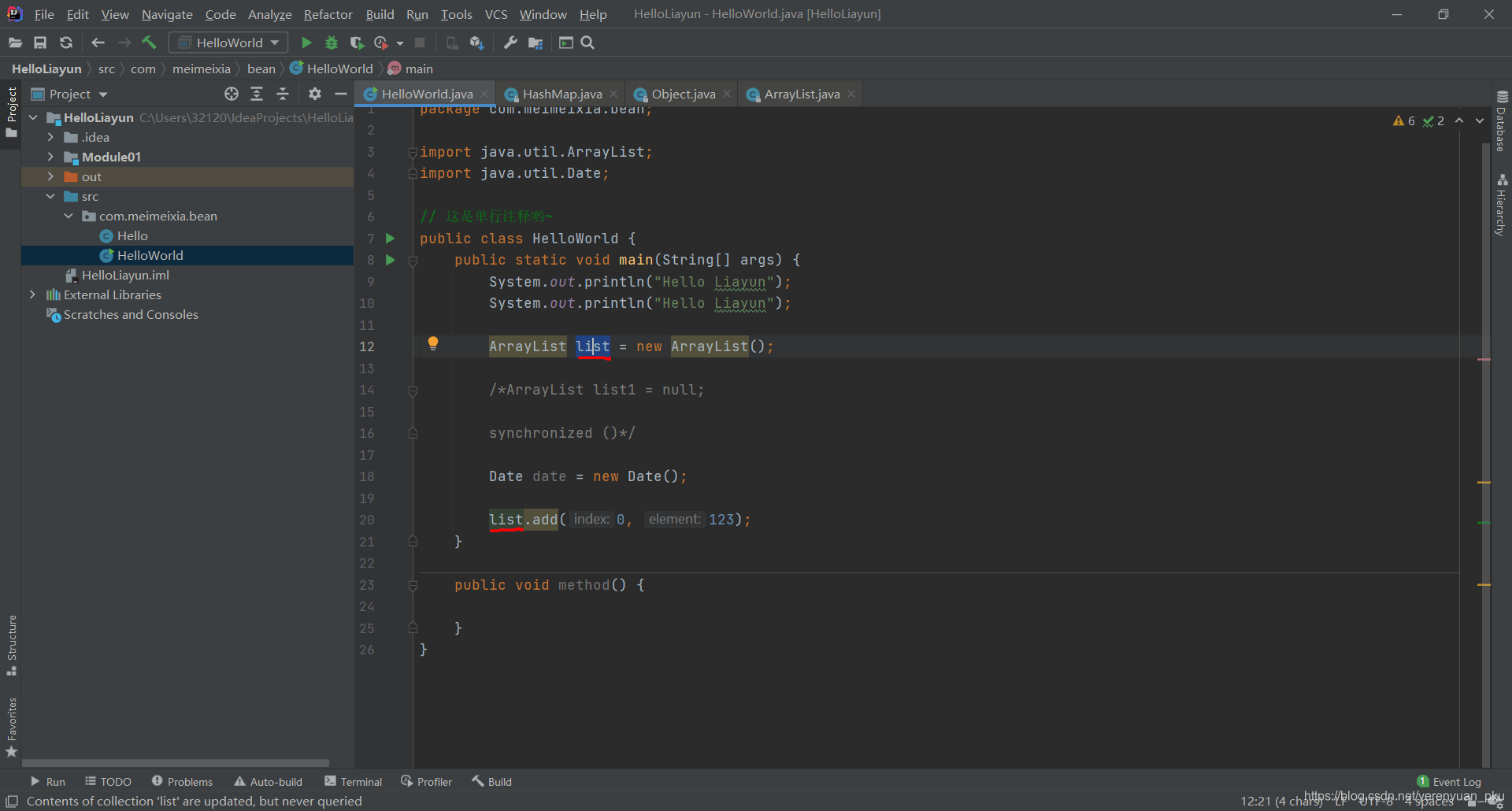Viewport: 1512px width, 811px height.
Task: Click the Open folder toolbar icon
Action: [15, 43]
